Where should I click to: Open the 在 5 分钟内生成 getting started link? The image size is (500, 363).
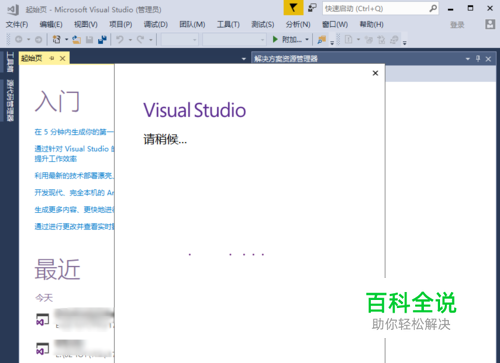click(74, 132)
